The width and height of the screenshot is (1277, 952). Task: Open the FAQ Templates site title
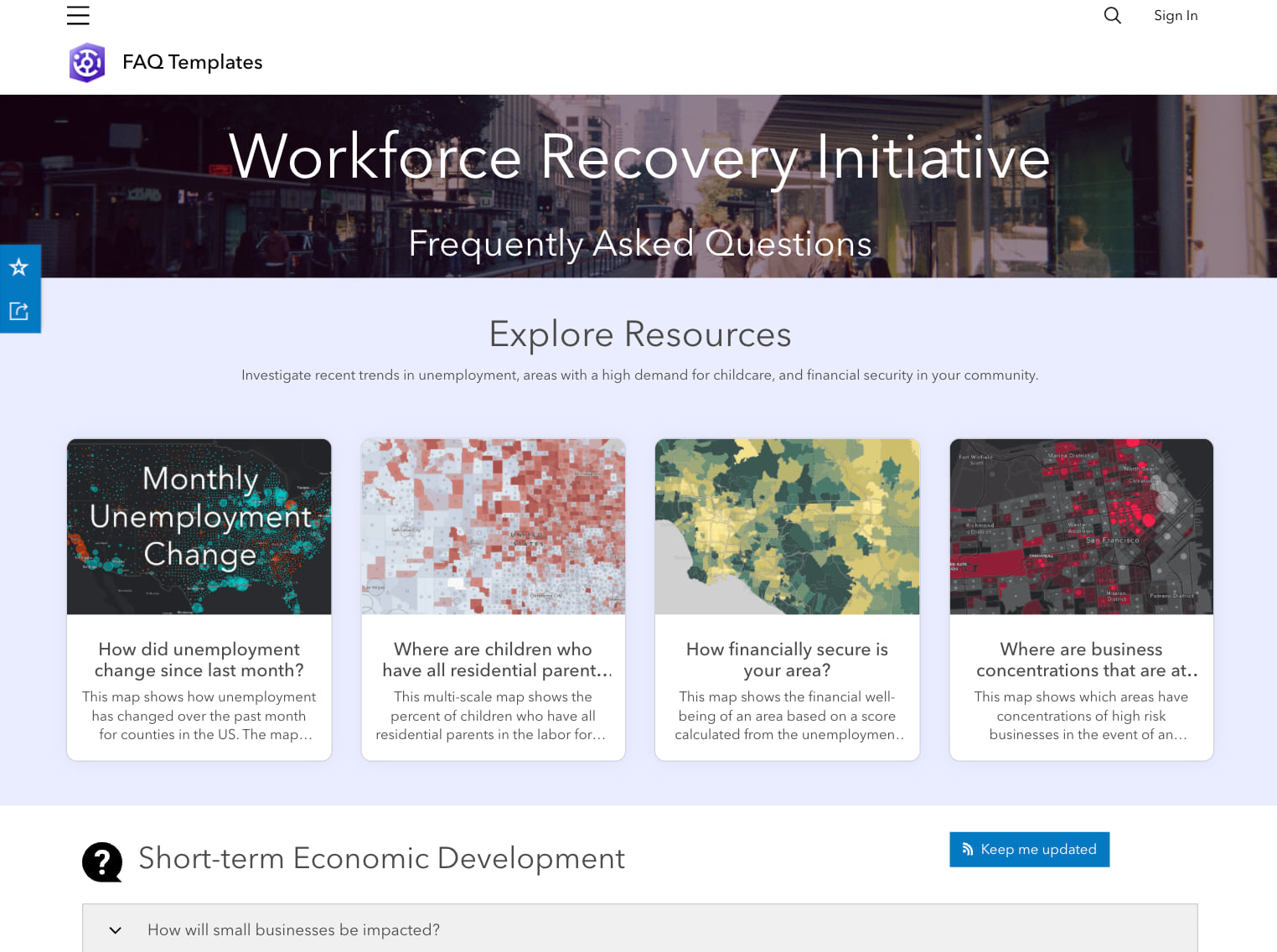[192, 62]
